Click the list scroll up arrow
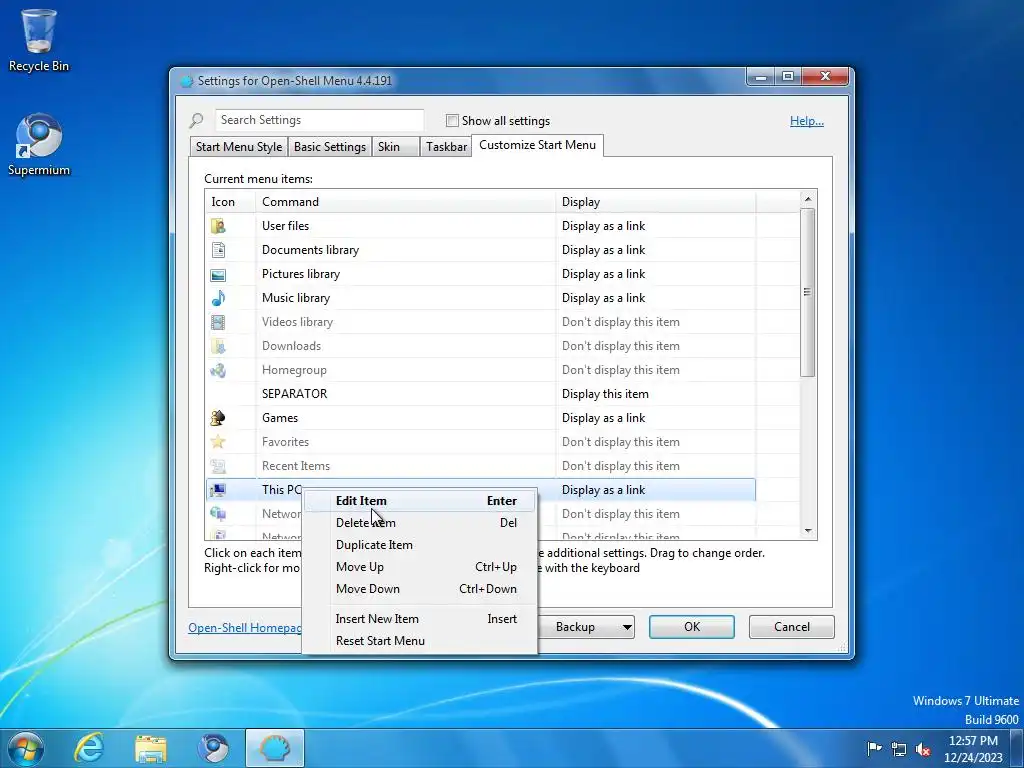1024x768 pixels. [x=808, y=199]
